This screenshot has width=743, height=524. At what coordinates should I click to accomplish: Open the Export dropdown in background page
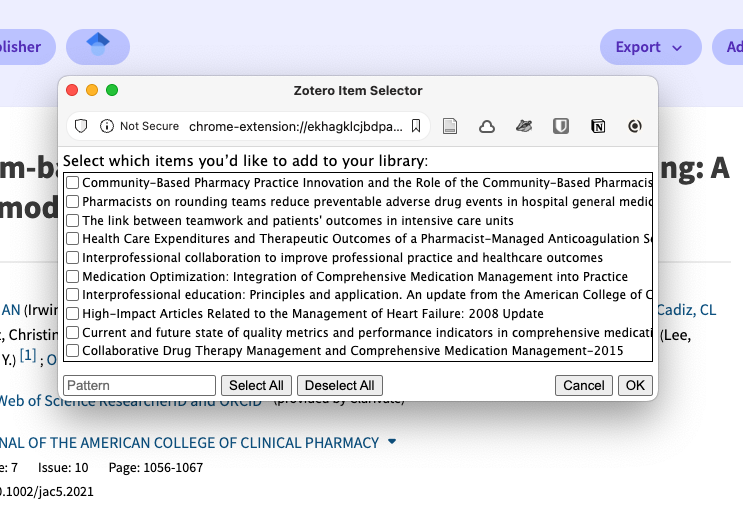pyautogui.click(x=650, y=47)
